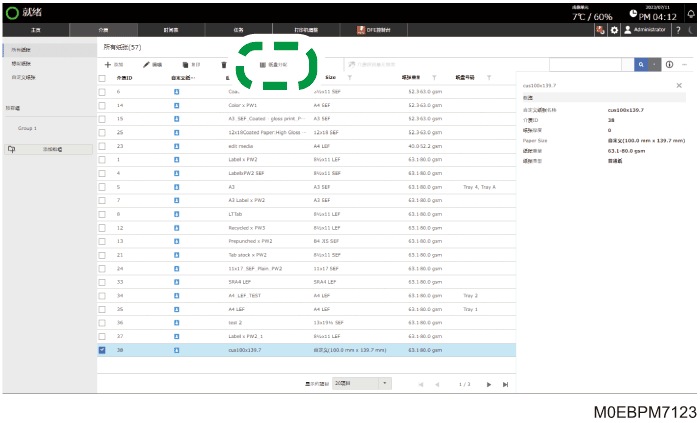Screen dimensions: 700x423
Task: Open the rows-per-page dropdown at bottom
Action: 362,384
